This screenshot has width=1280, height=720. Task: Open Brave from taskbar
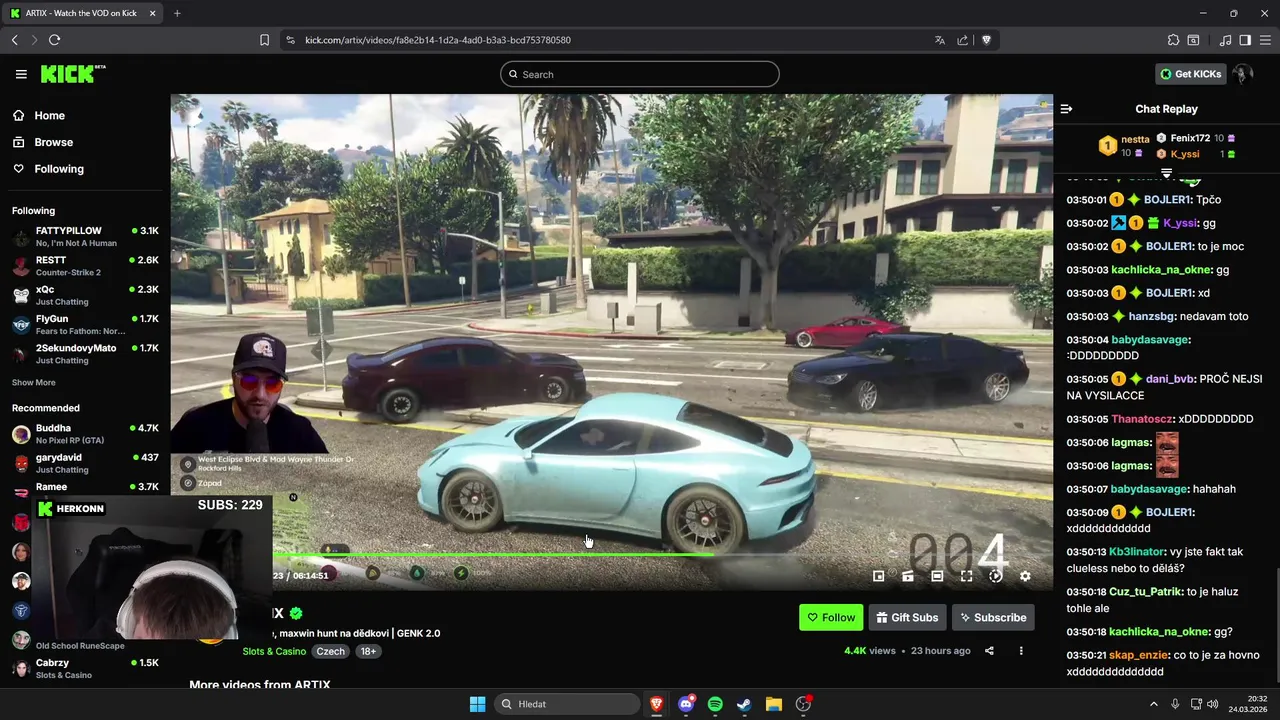click(x=657, y=704)
